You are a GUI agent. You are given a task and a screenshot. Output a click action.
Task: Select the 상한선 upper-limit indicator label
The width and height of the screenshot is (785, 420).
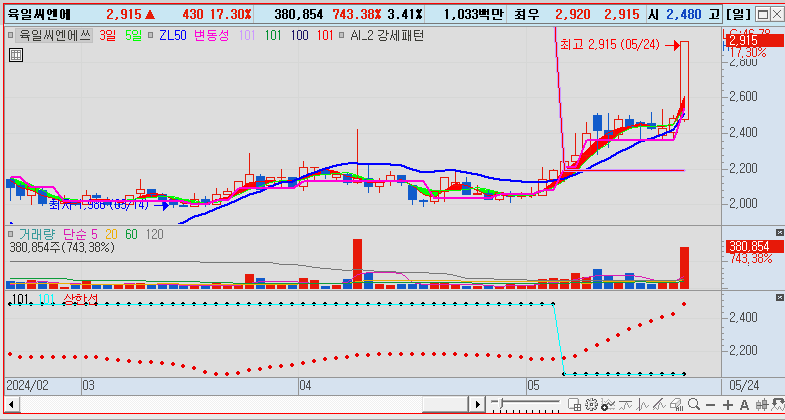click(x=80, y=298)
